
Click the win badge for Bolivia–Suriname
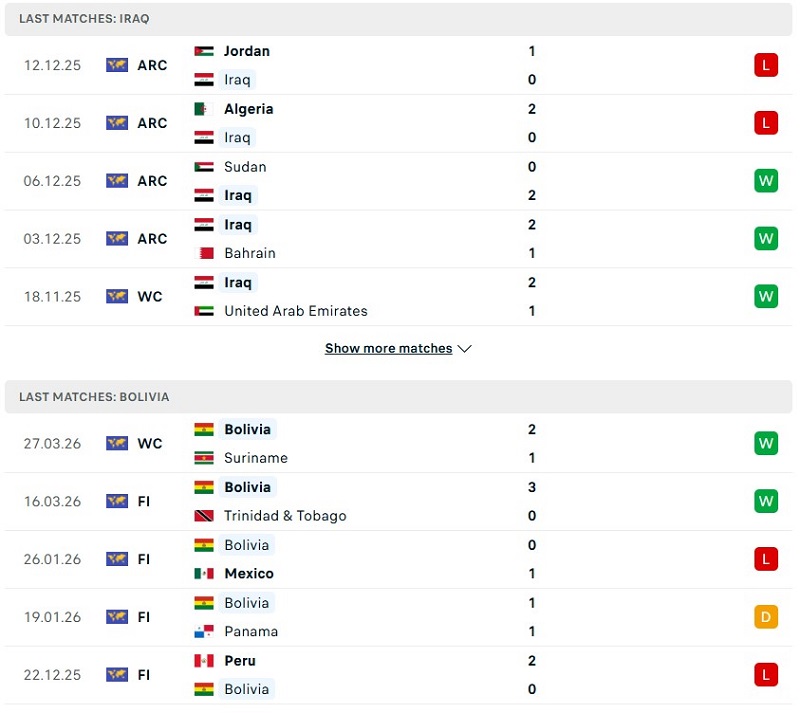[x=766, y=443]
